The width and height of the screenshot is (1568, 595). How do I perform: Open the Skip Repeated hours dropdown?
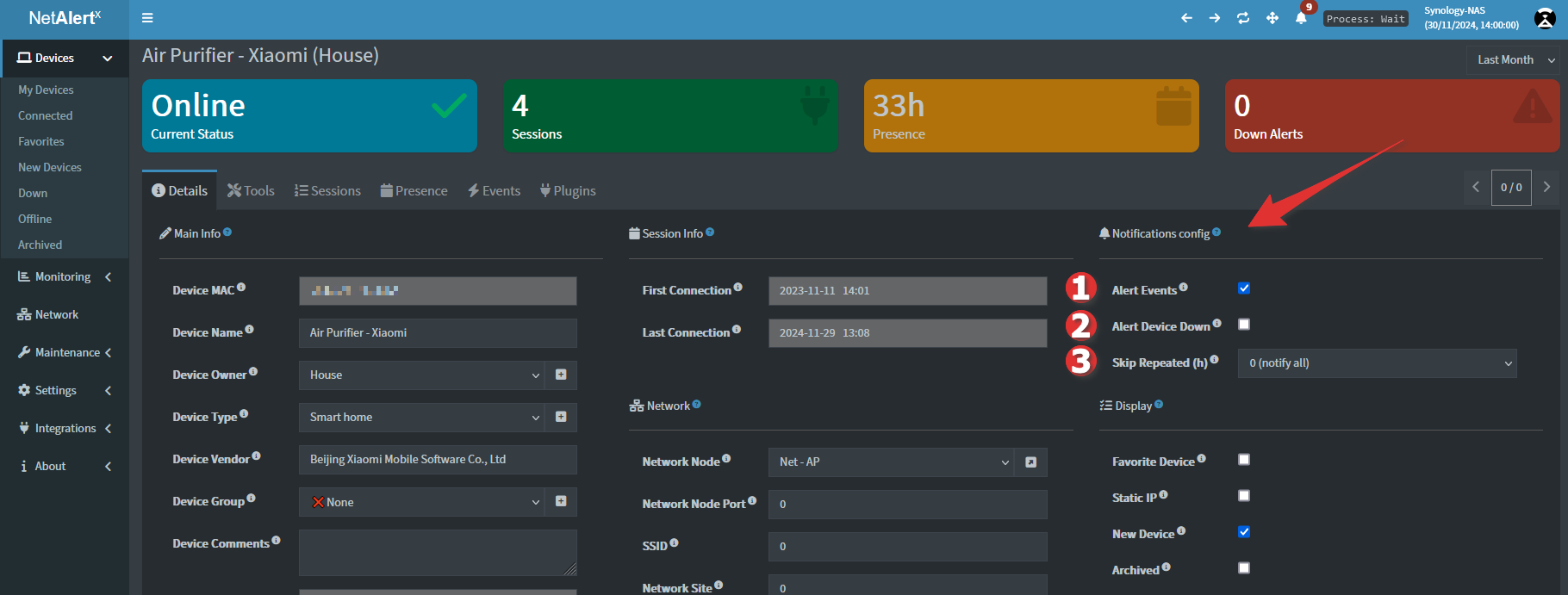pyautogui.click(x=1376, y=363)
